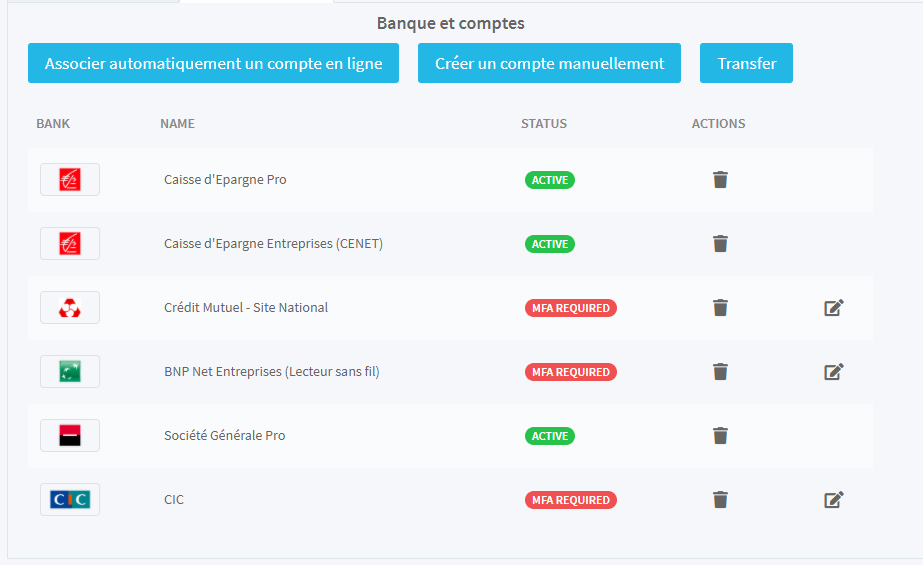The width and height of the screenshot is (923, 565).
Task: Click the BNP bank logo thumbnail
Action: (x=70, y=372)
